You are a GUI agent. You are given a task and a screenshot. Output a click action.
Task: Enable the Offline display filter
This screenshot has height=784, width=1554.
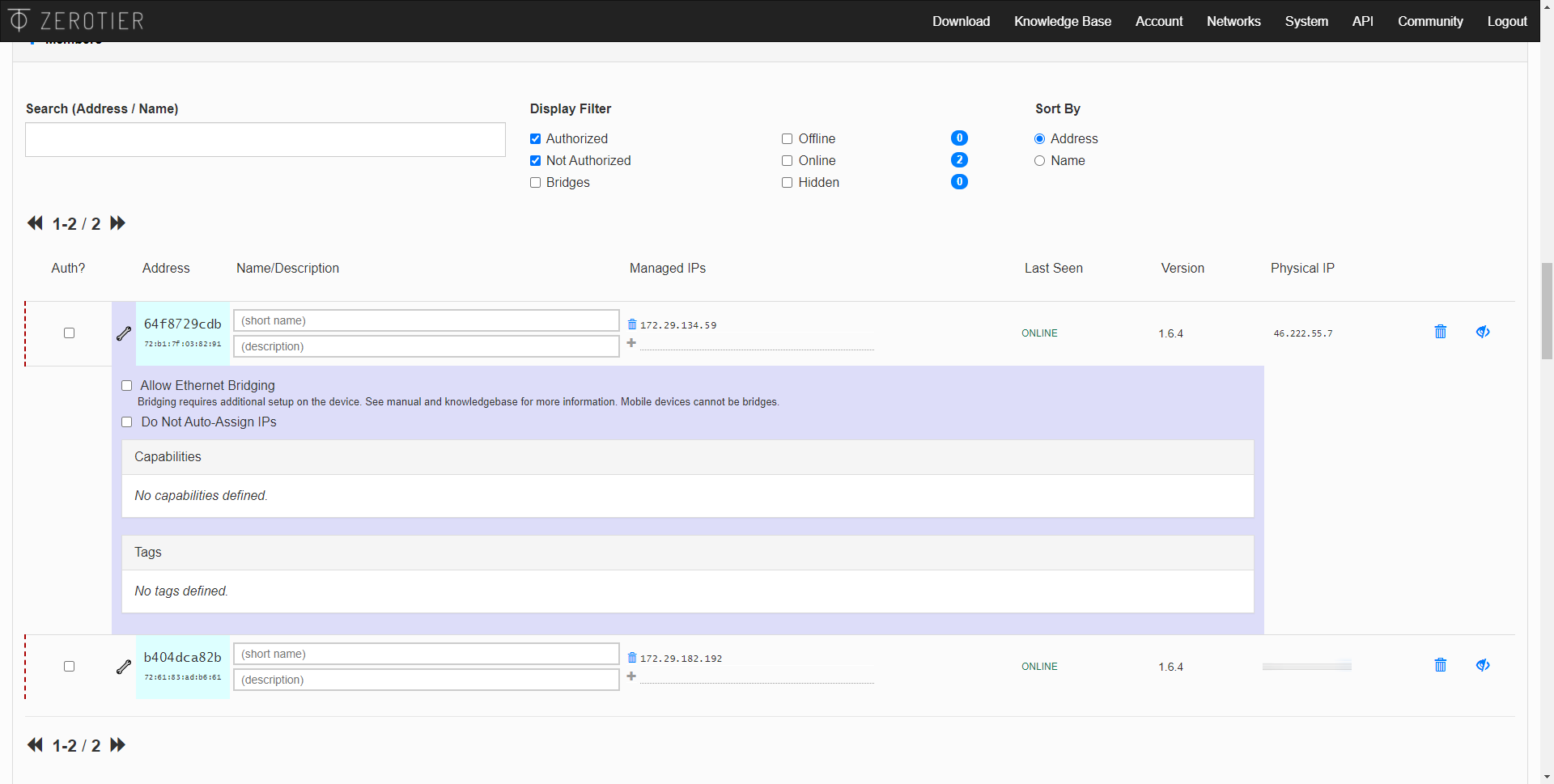(787, 139)
